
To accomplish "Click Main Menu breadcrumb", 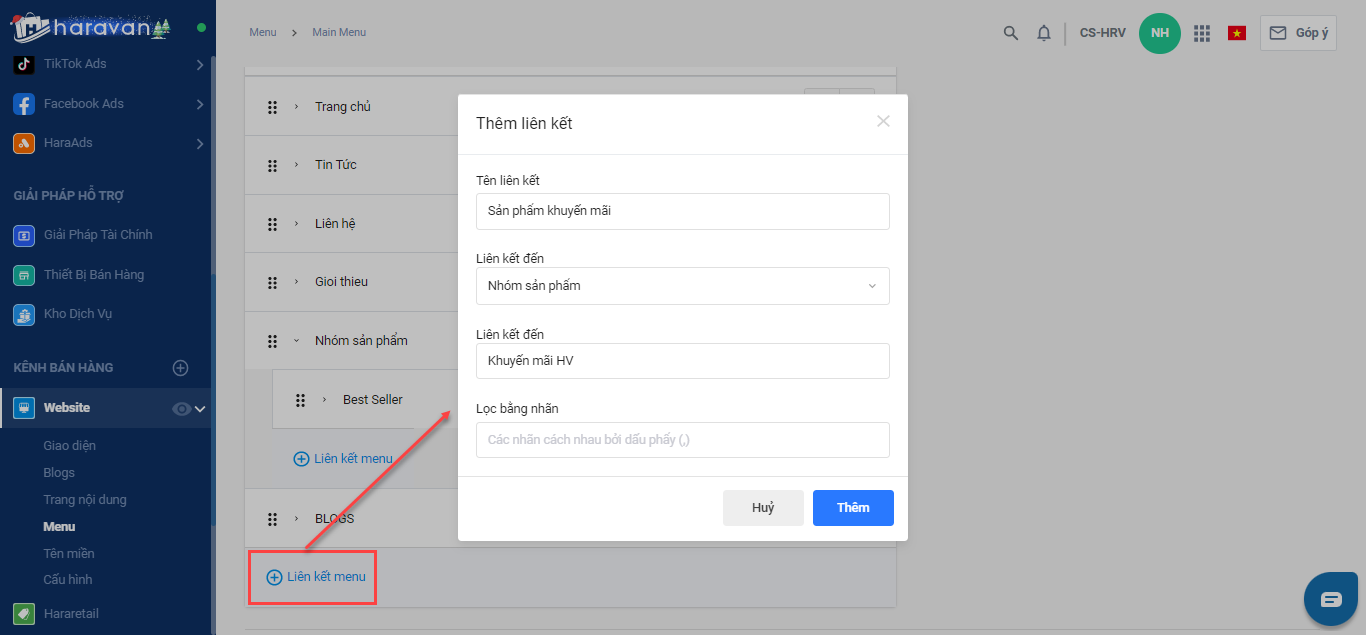I will pos(339,33).
